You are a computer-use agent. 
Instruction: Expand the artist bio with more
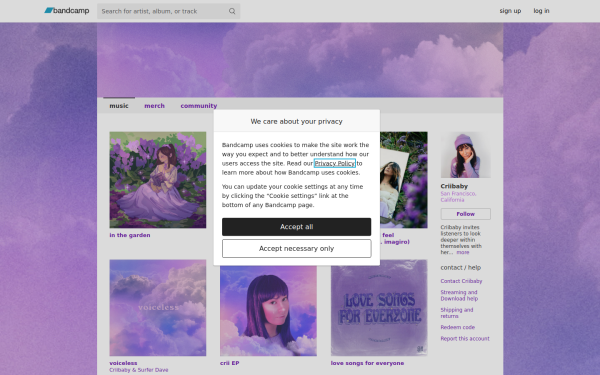(x=463, y=253)
